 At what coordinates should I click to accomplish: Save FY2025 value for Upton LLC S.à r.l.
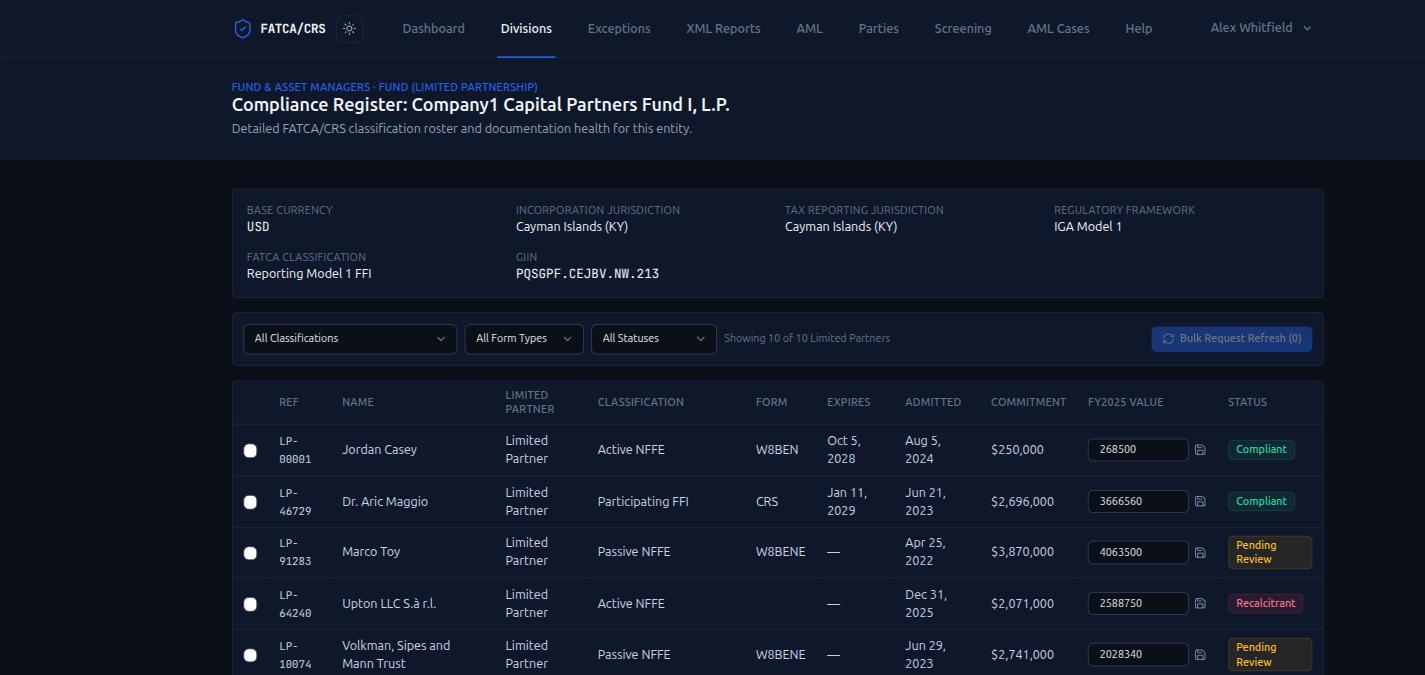pyautogui.click(x=1200, y=604)
